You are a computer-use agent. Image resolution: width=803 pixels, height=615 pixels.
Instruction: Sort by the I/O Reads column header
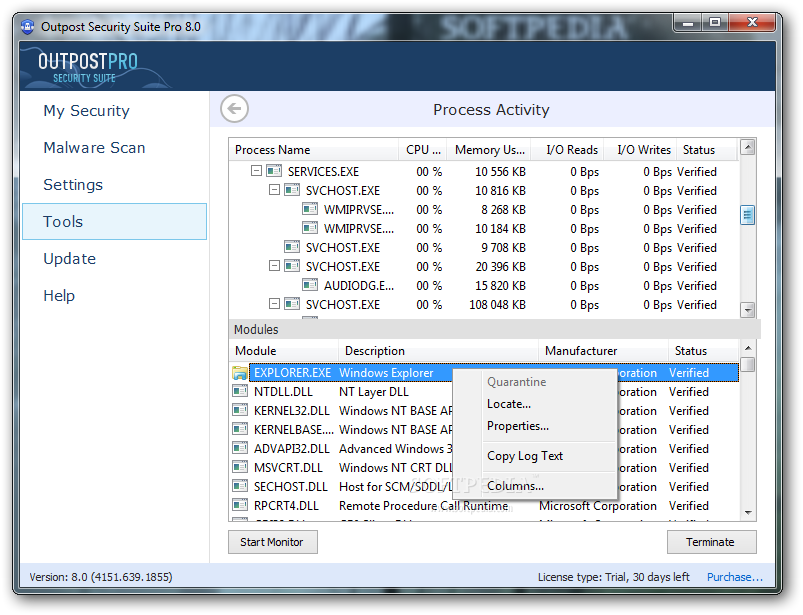(567, 150)
